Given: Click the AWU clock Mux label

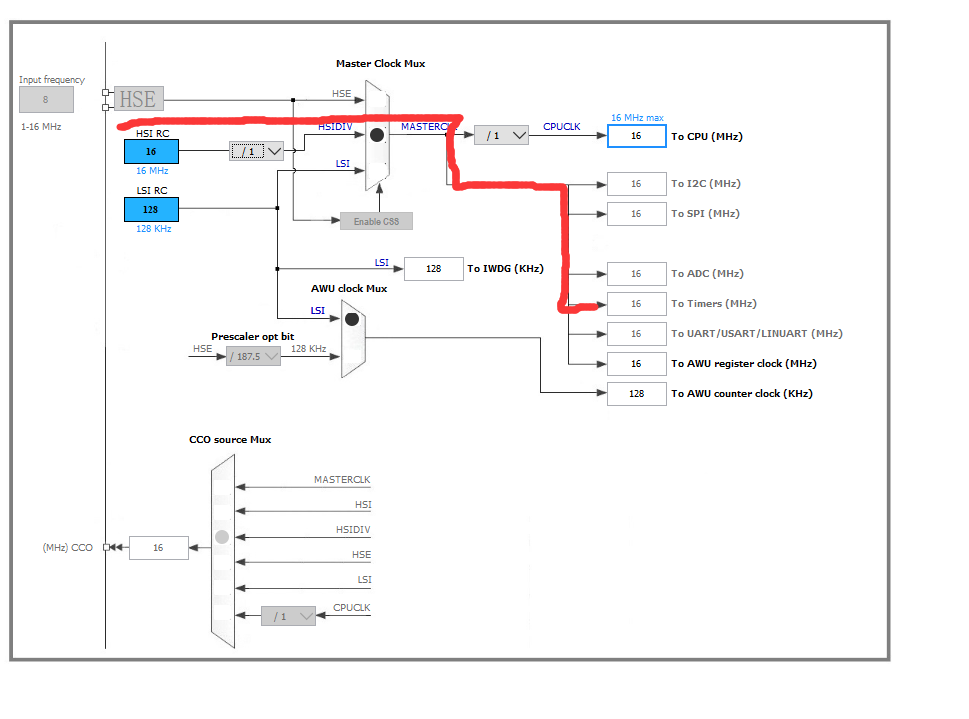Looking at the screenshot, I should [x=349, y=289].
